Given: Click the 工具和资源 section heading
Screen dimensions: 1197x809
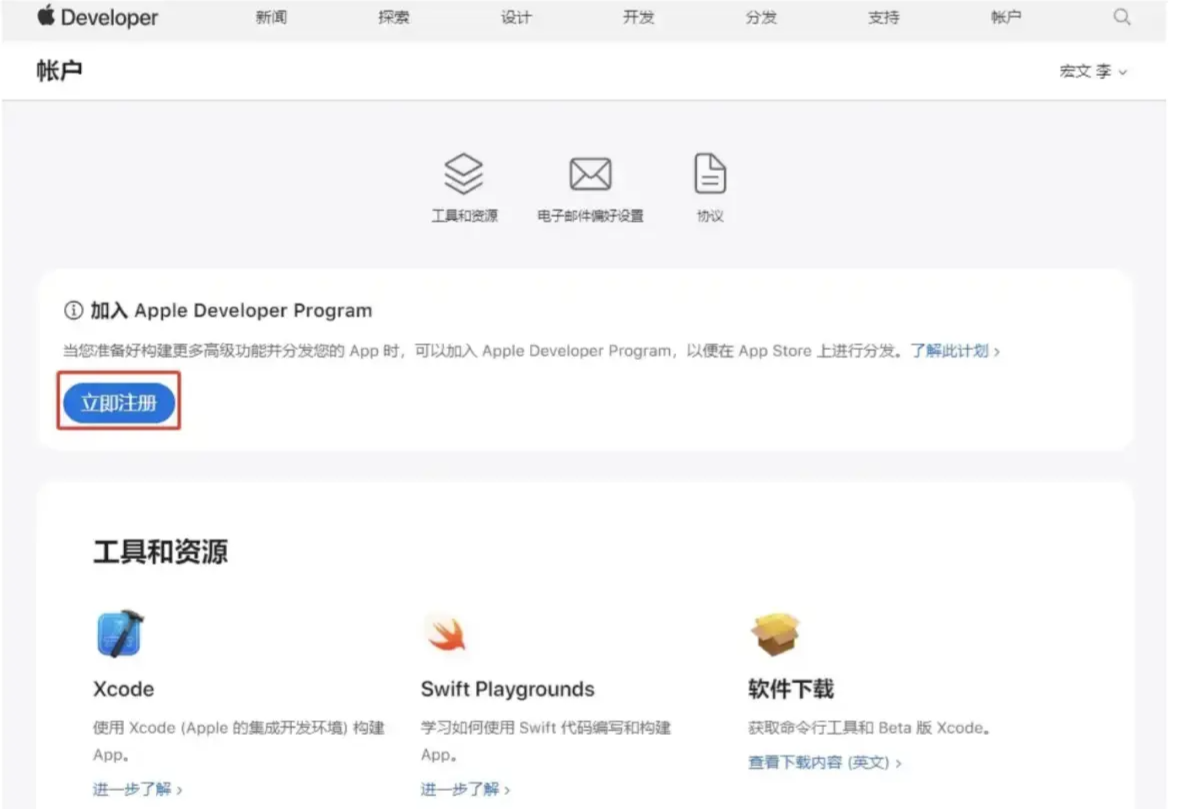Looking at the screenshot, I should pyautogui.click(x=160, y=552).
